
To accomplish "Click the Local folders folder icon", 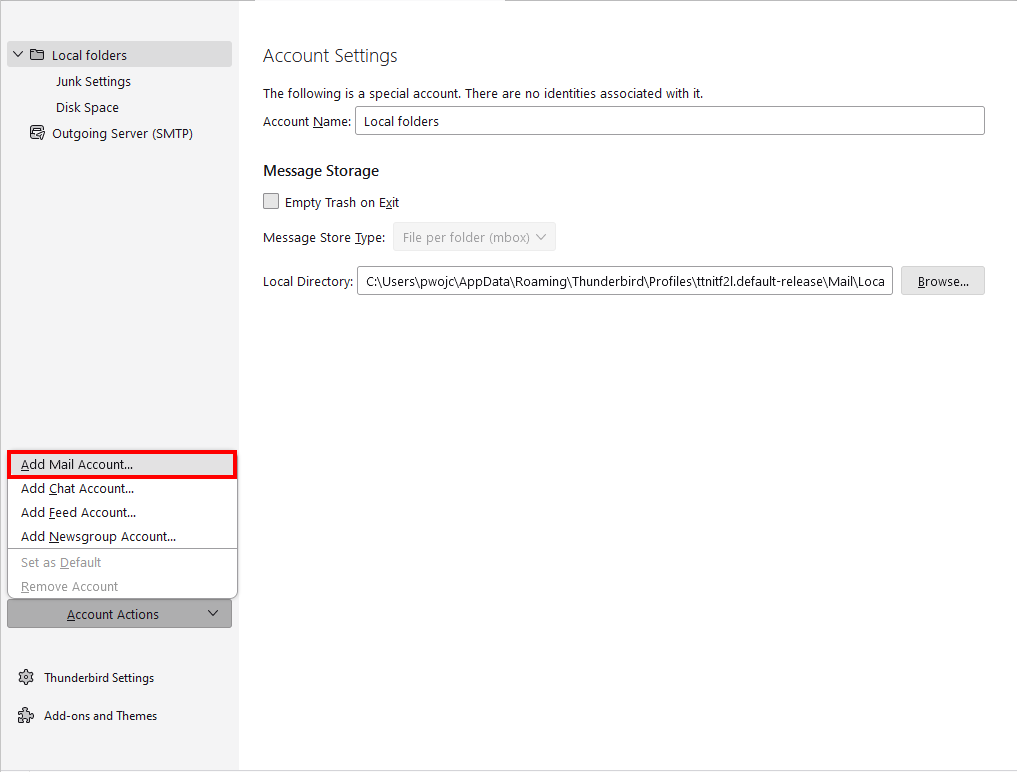I will click(37, 55).
